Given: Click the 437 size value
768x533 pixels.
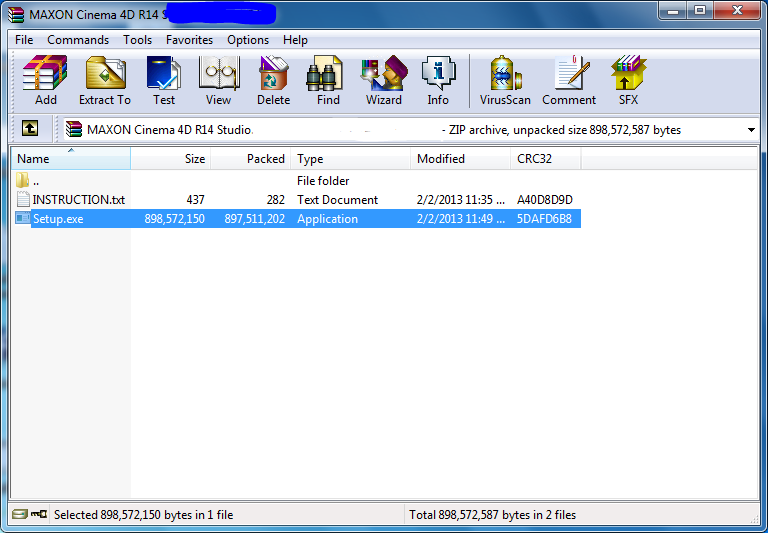Looking at the screenshot, I should click(x=195, y=200).
